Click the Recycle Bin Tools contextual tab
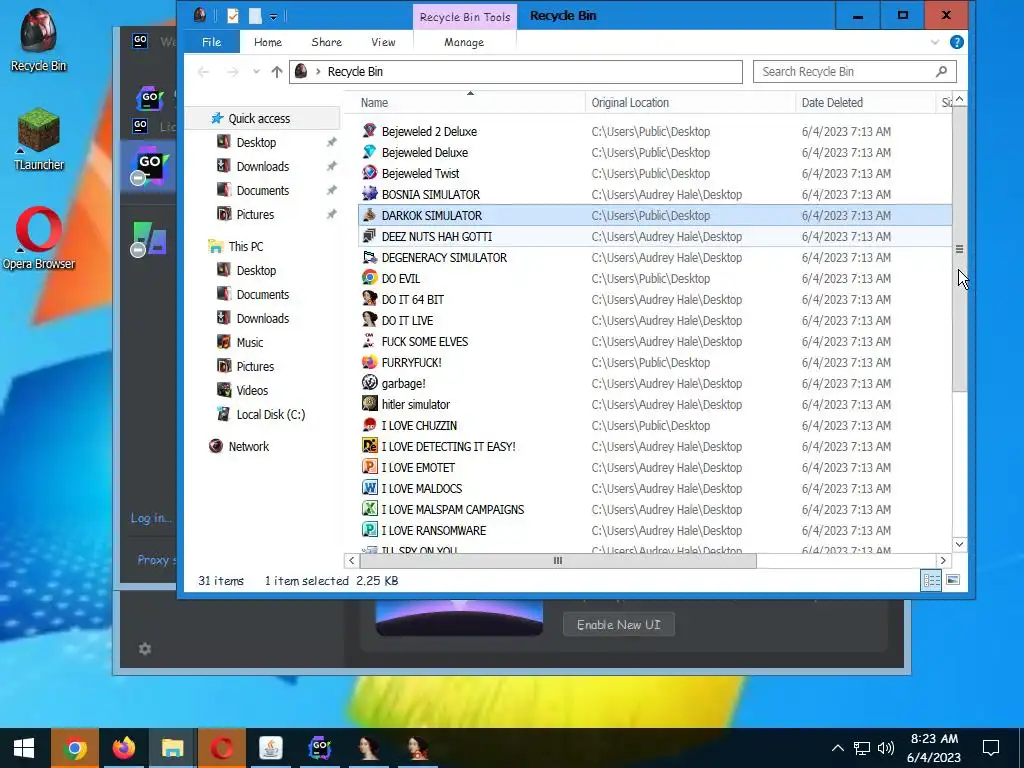The image size is (1024, 768). (465, 17)
